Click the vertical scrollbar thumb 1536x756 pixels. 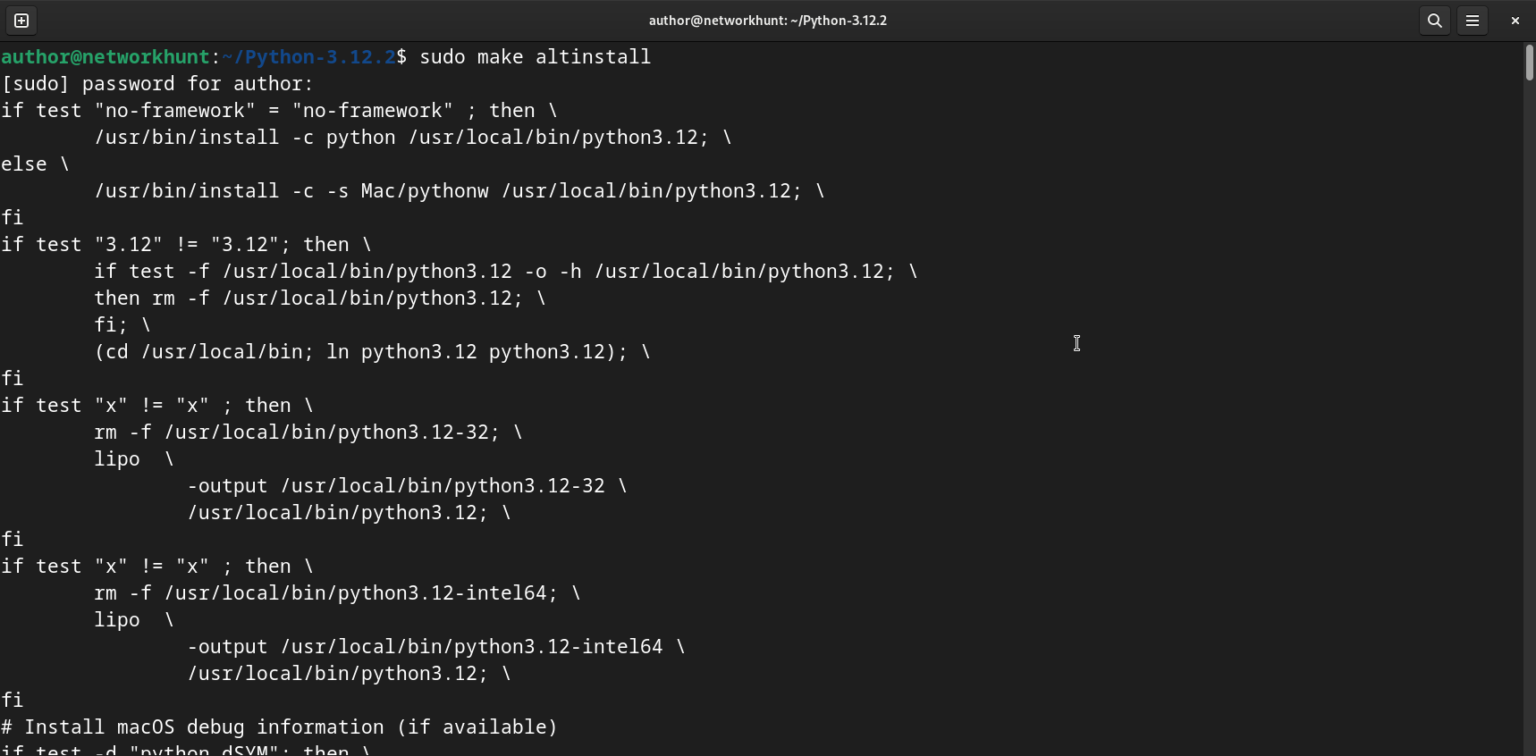tap(1529, 62)
